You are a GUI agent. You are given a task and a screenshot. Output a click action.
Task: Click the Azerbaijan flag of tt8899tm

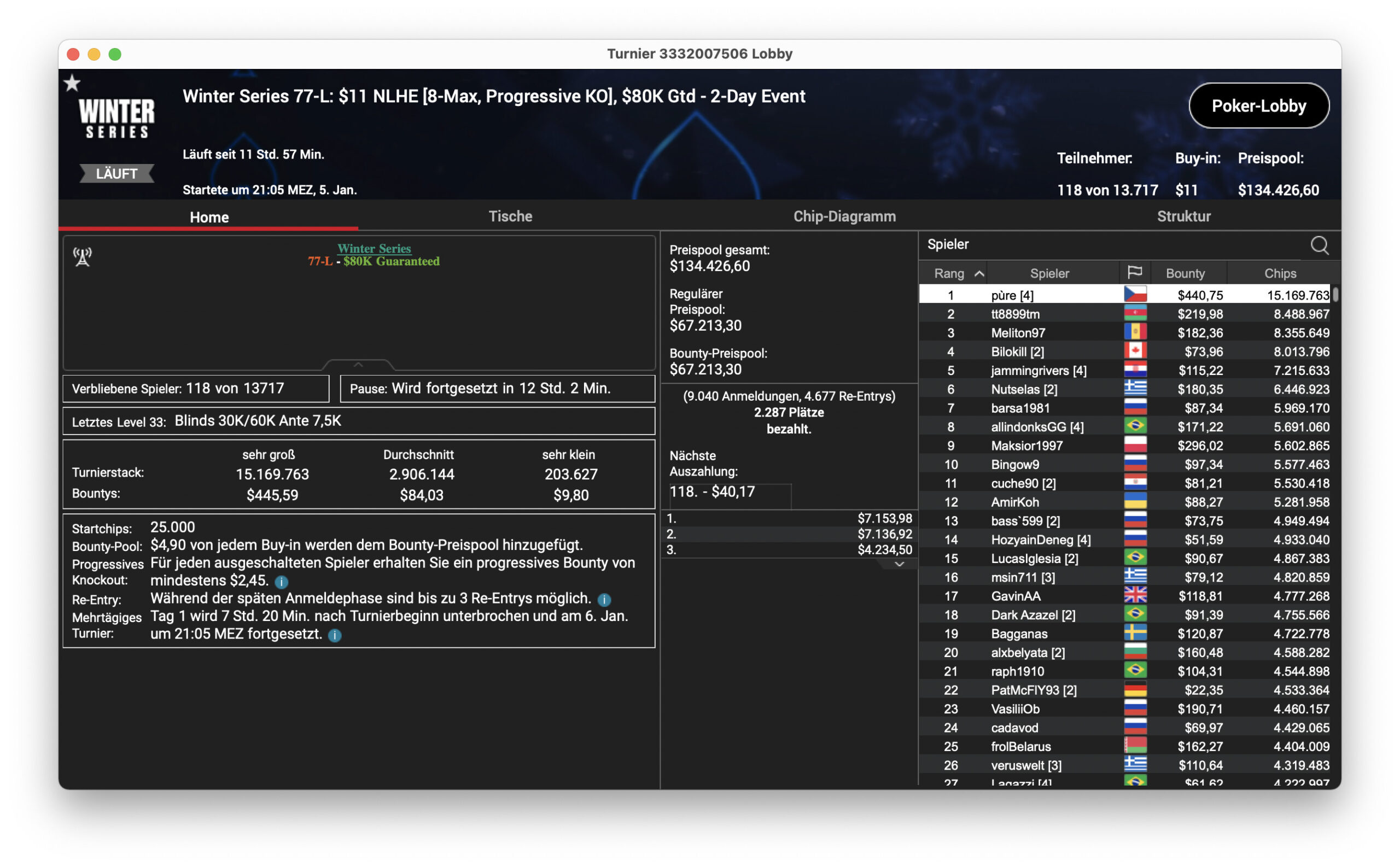coord(1135,314)
